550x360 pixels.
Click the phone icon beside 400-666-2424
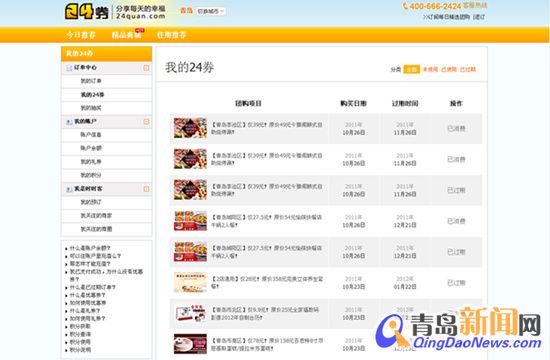pyautogui.click(x=405, y=6)
